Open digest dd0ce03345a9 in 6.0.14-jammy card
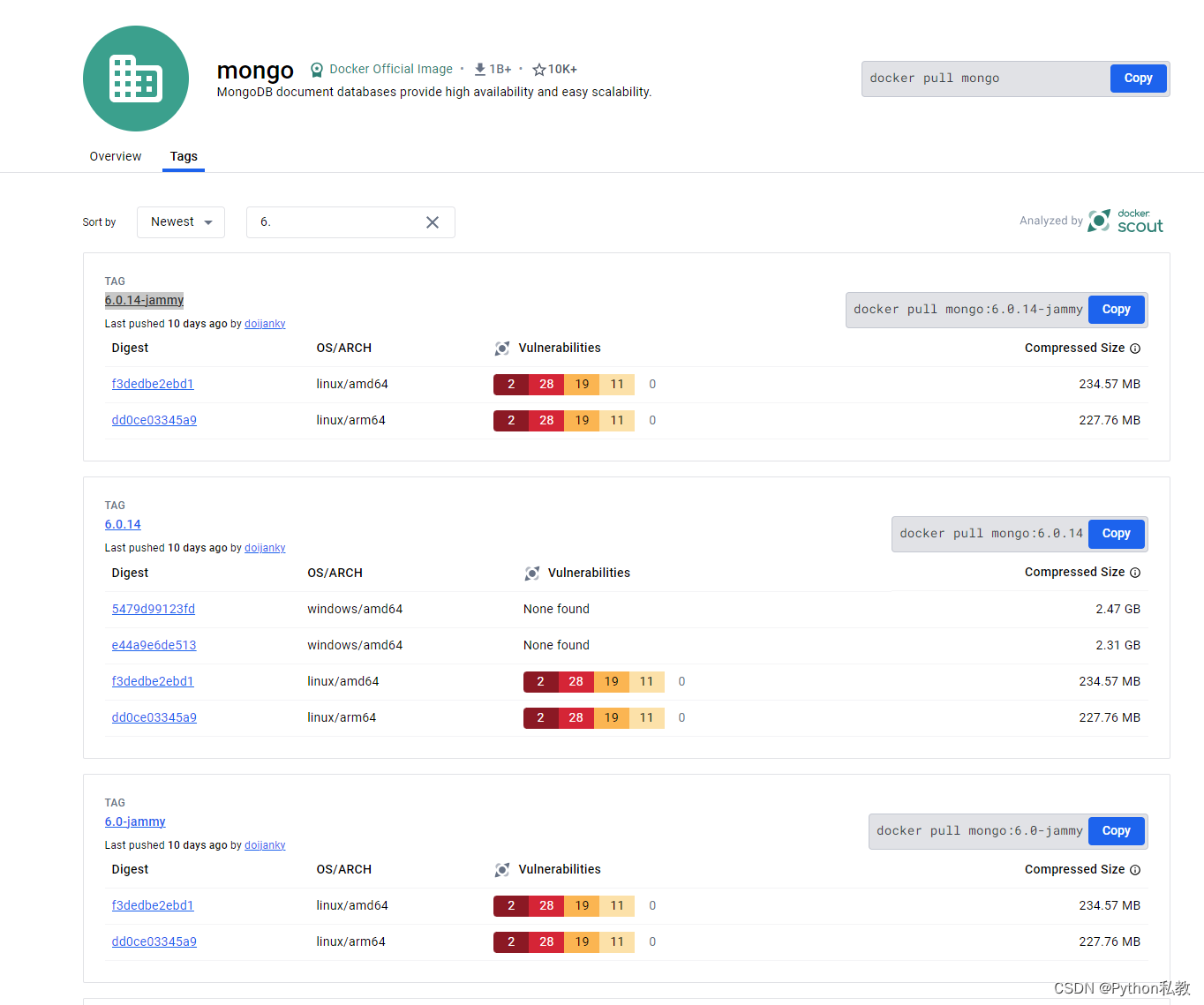 [x=154, y=420]
